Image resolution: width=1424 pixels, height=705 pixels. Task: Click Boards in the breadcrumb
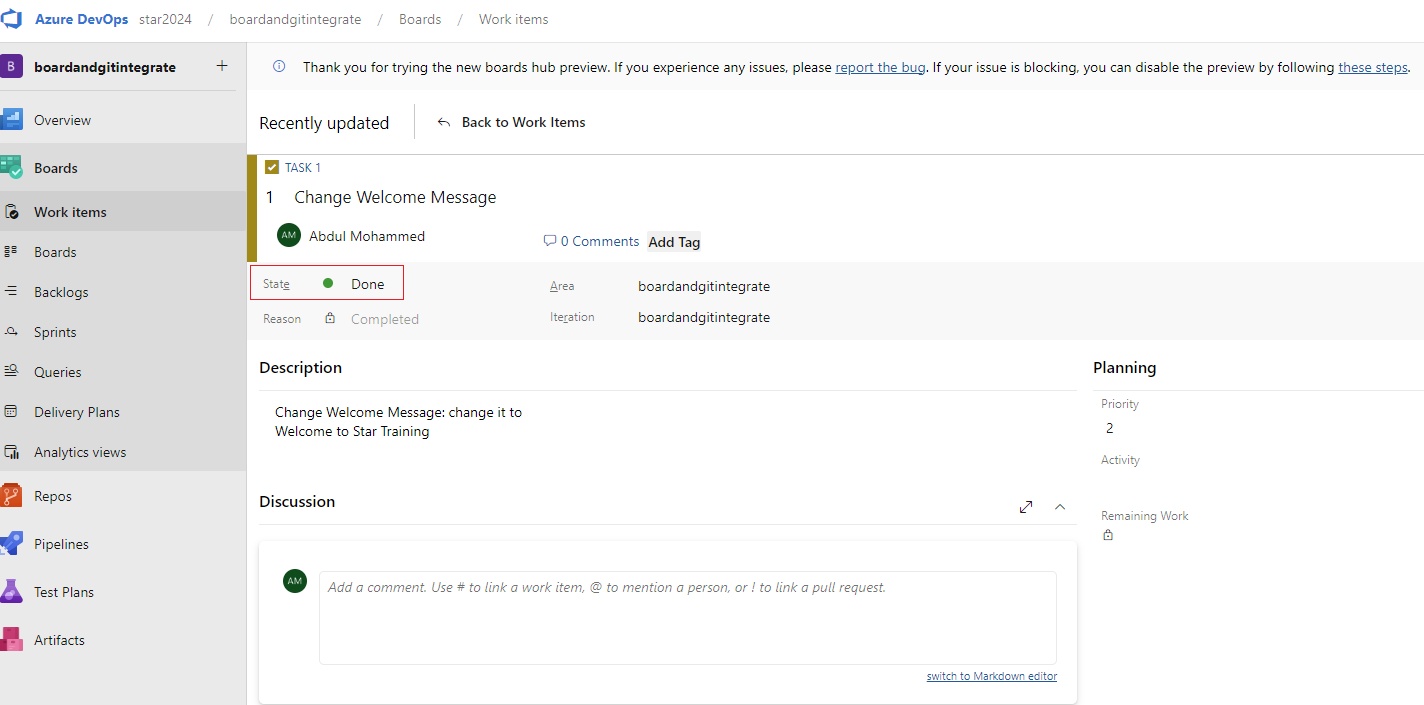420,19
